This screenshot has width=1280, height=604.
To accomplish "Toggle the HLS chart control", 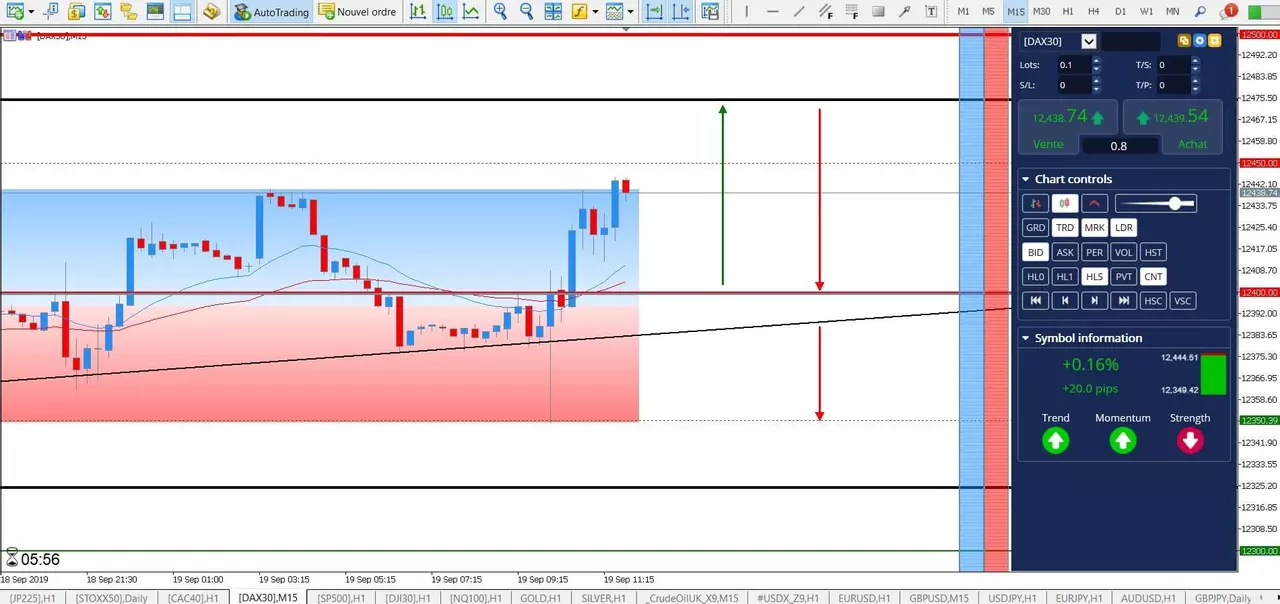I will pos(1094,276).
